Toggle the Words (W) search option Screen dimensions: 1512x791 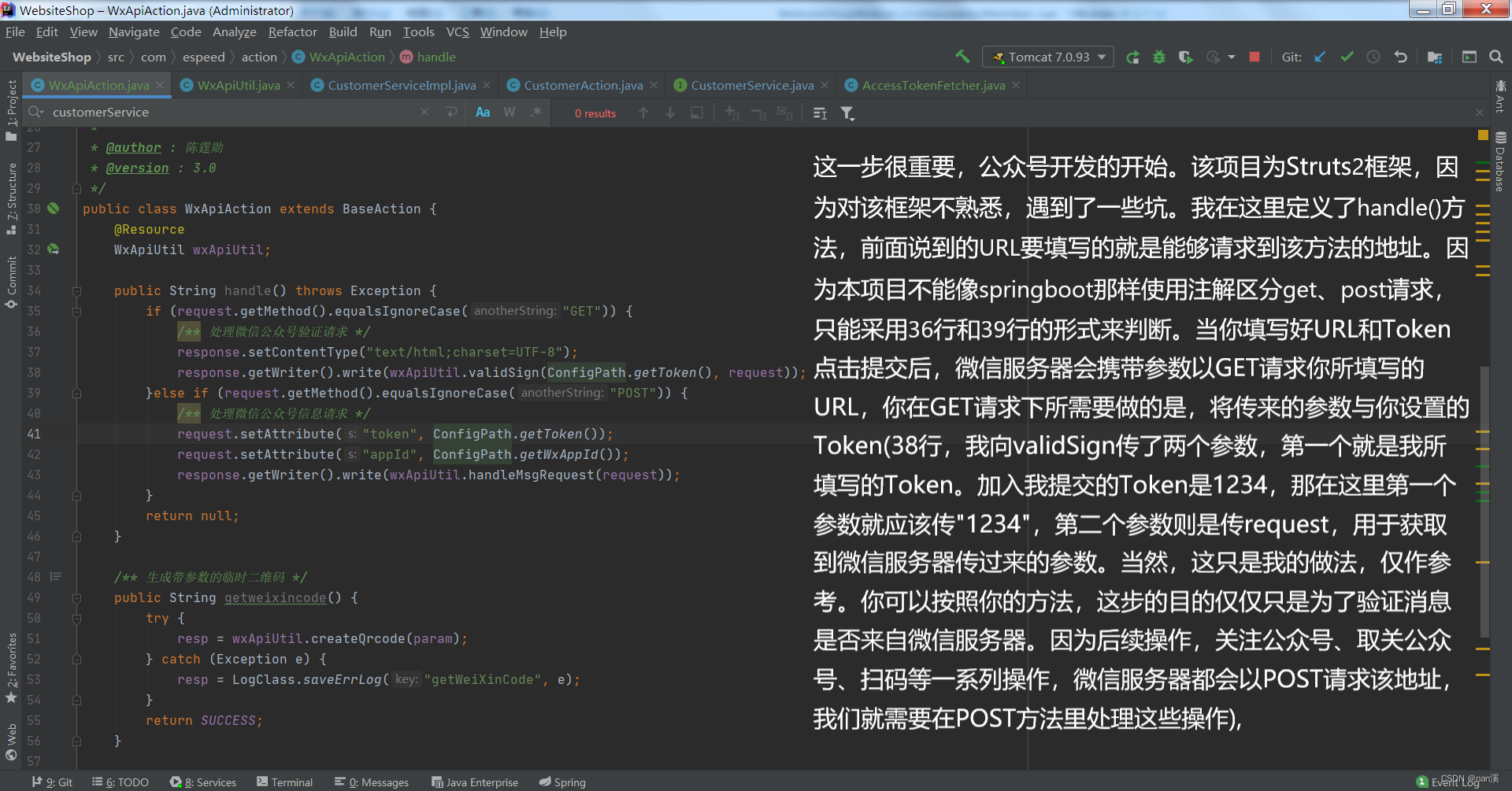click(x=510, y=113)
